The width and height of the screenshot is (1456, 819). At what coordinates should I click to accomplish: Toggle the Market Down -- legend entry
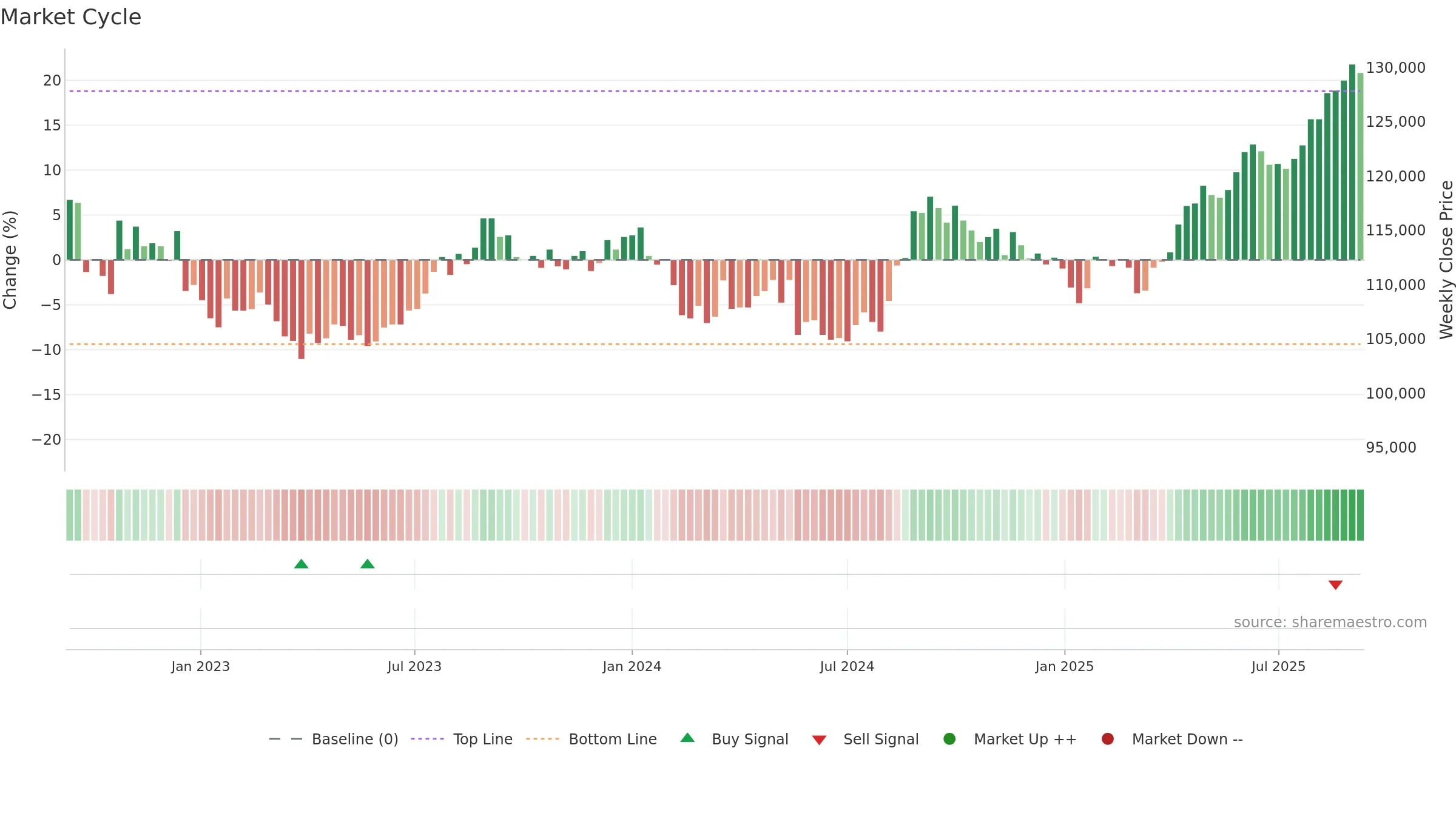(x=1172, y=739)
